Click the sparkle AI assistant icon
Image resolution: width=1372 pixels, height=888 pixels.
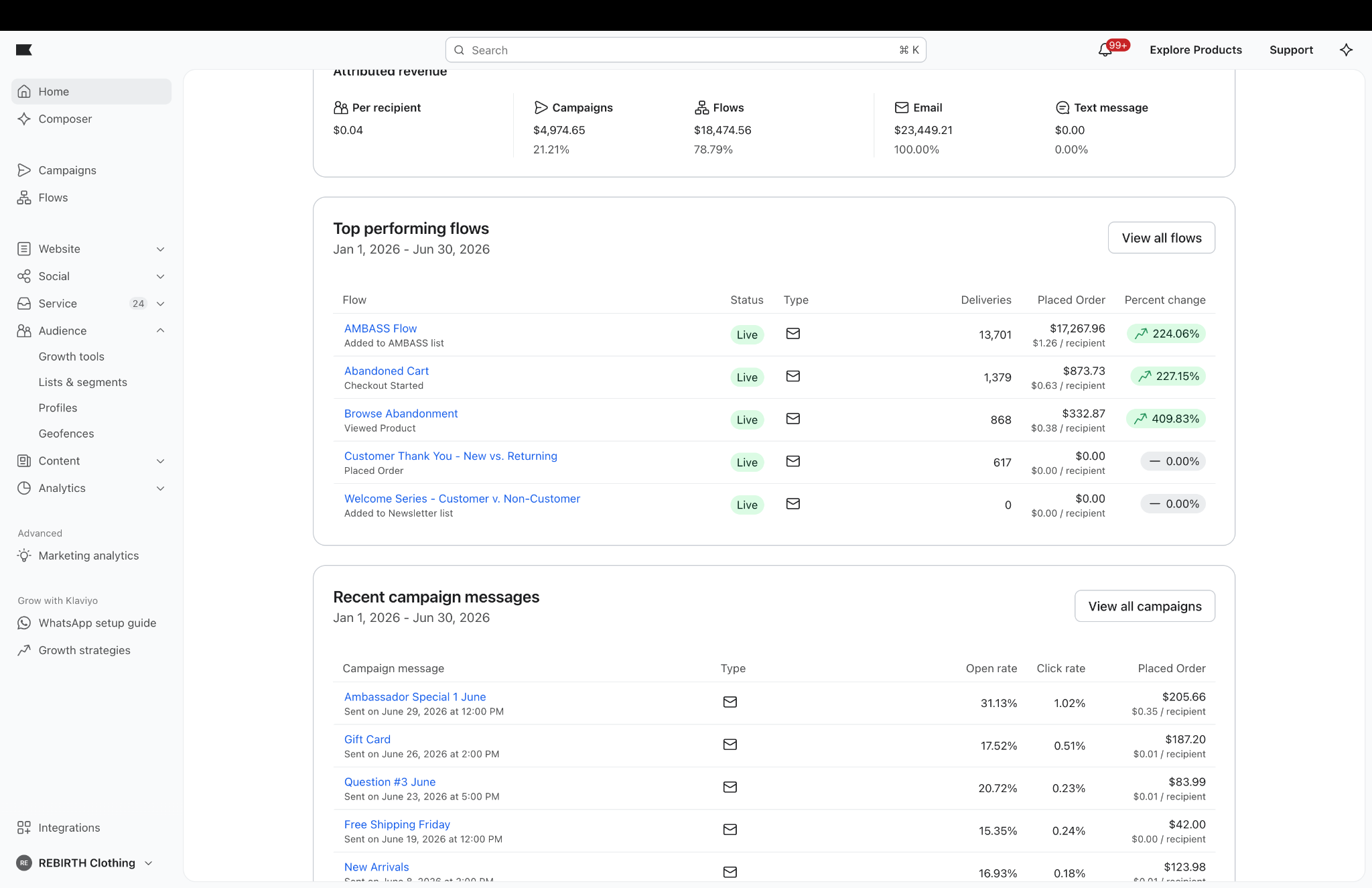click(1346, 50)
